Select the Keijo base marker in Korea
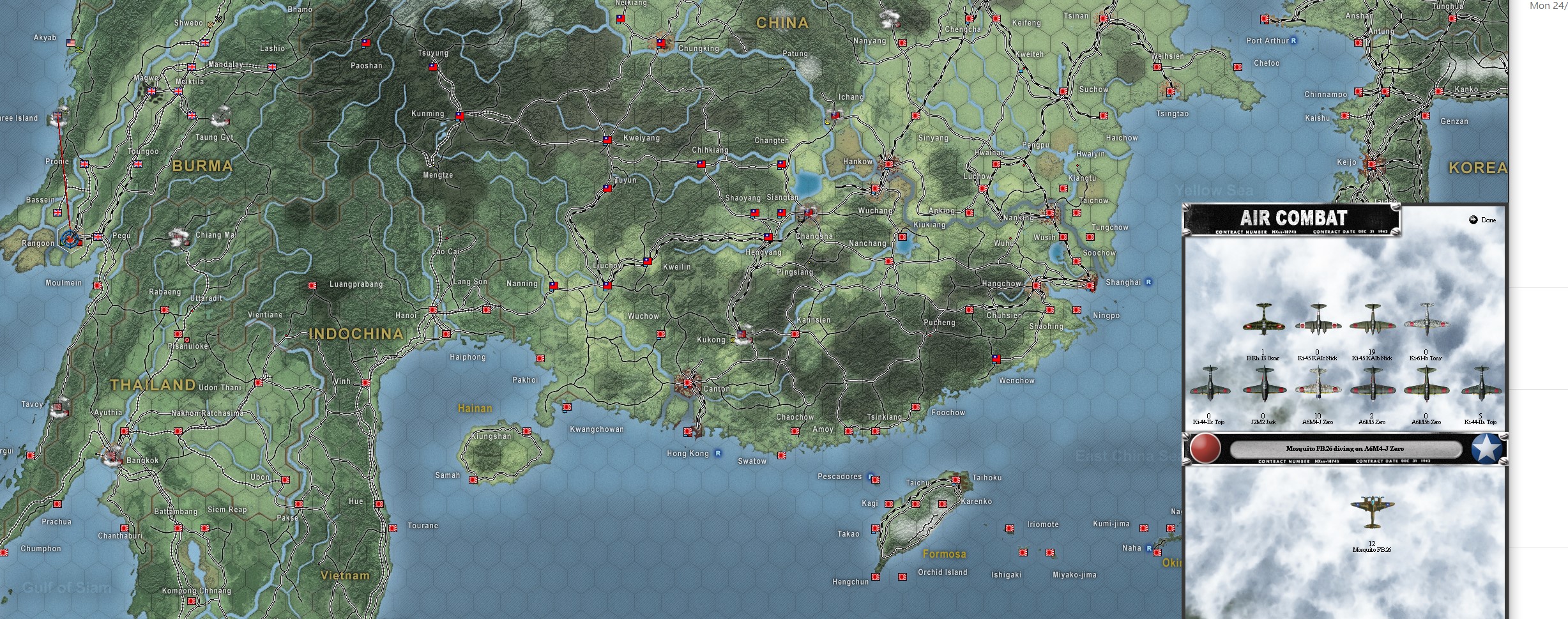 click(1371, 164)
